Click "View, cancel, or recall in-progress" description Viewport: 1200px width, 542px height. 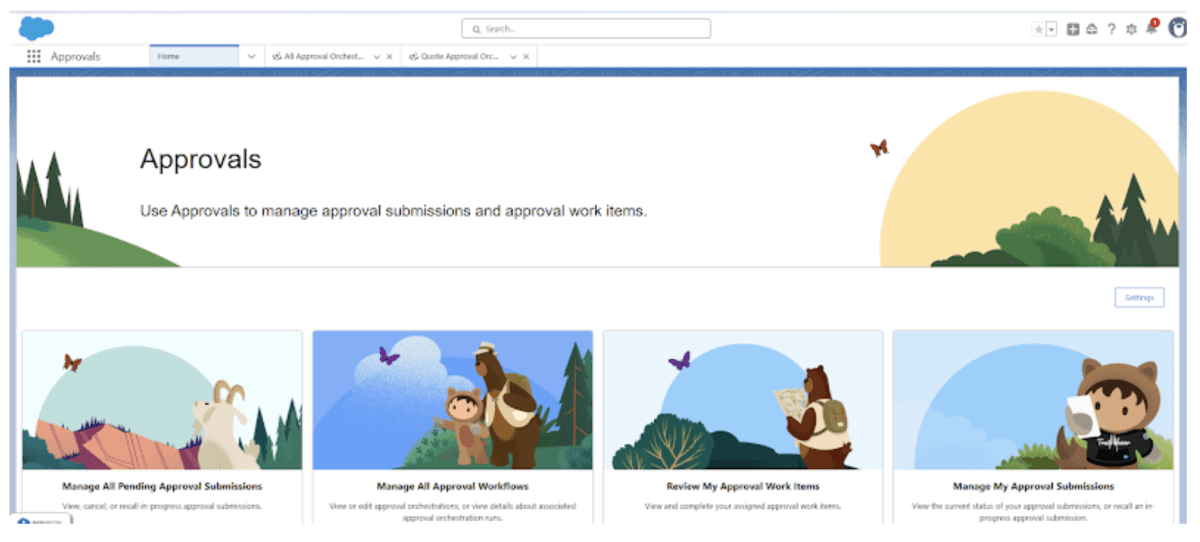(x=162, y=506)
